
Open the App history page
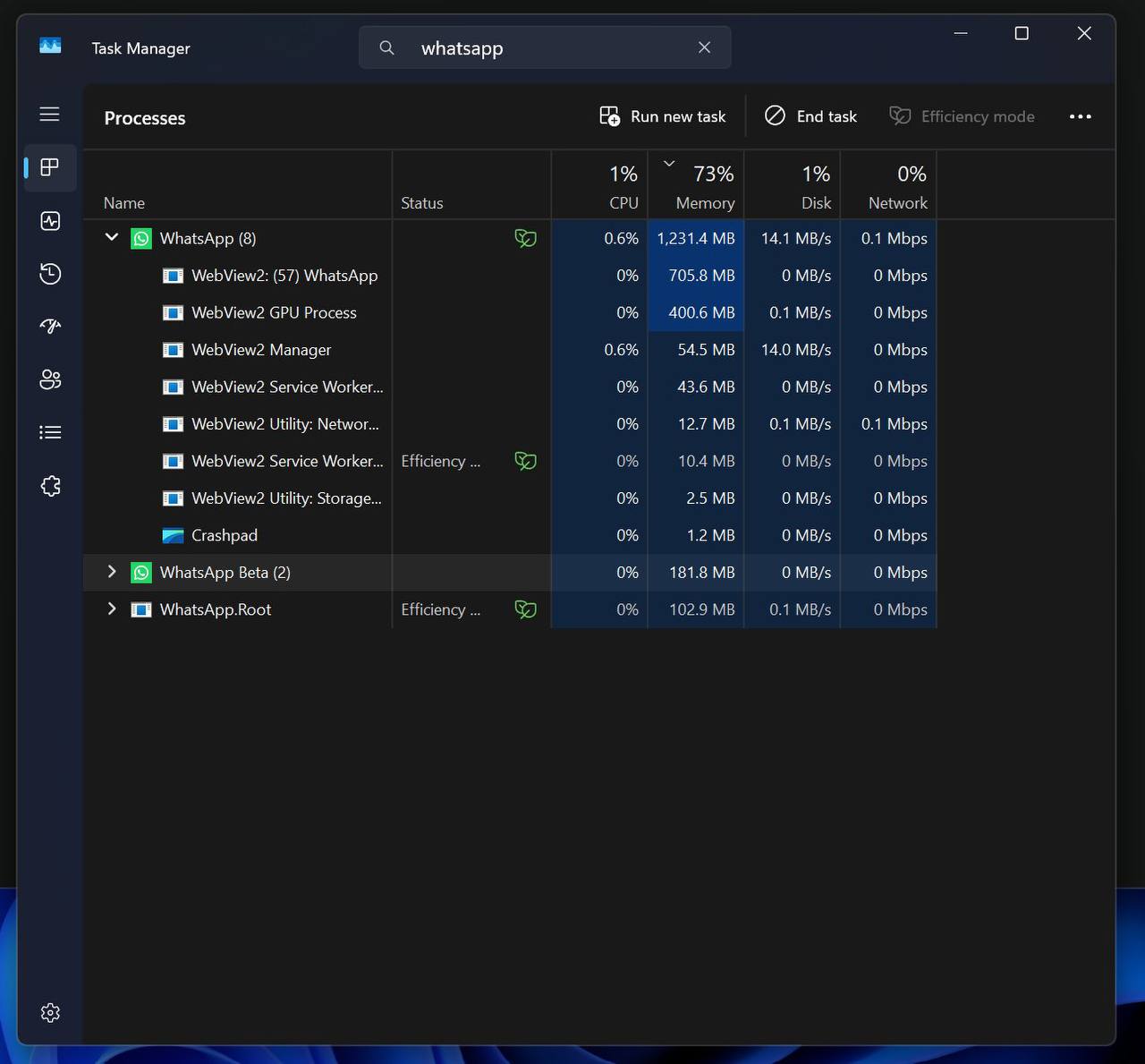(50, 274)
